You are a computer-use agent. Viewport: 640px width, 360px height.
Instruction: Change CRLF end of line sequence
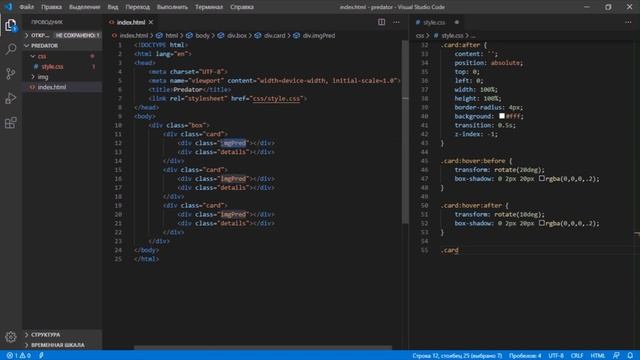point(577,356)
